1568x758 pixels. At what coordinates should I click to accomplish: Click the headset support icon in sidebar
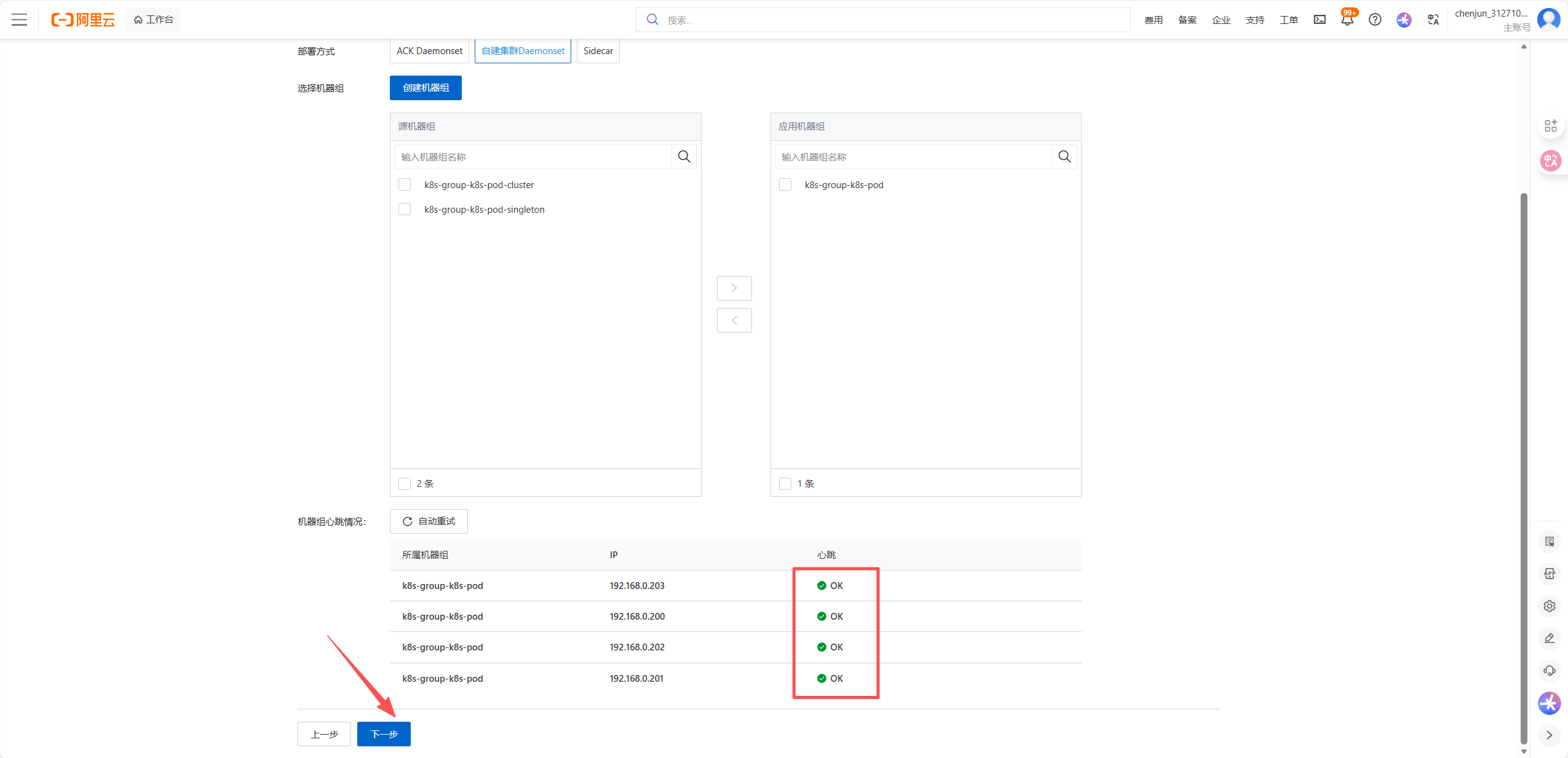(1550, 671)
